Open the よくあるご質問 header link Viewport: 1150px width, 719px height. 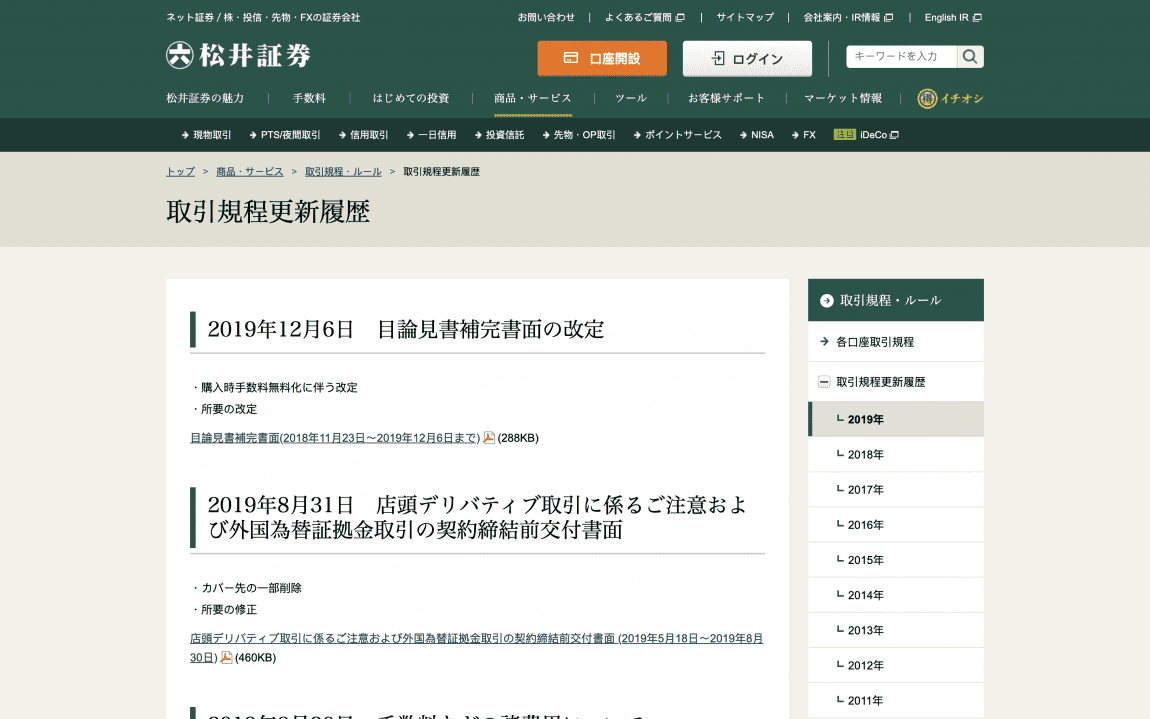644,17
